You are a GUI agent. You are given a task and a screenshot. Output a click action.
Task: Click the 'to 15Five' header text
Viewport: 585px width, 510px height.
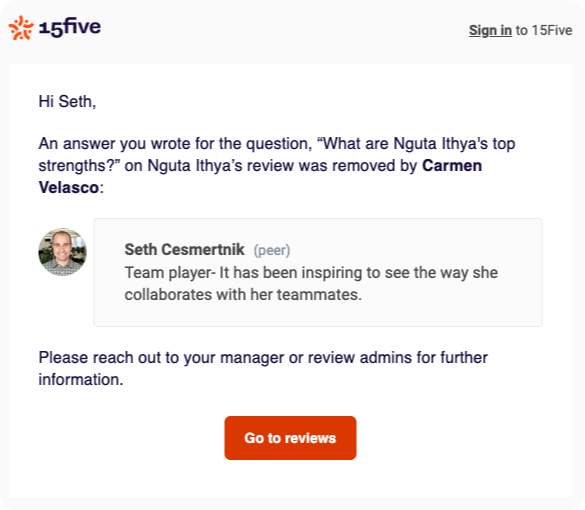pos(544,30)
